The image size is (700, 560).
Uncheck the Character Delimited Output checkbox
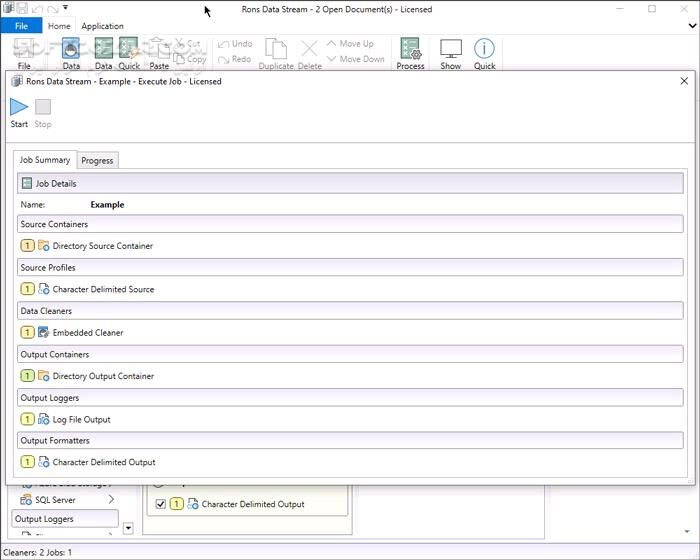click(162, 505)
